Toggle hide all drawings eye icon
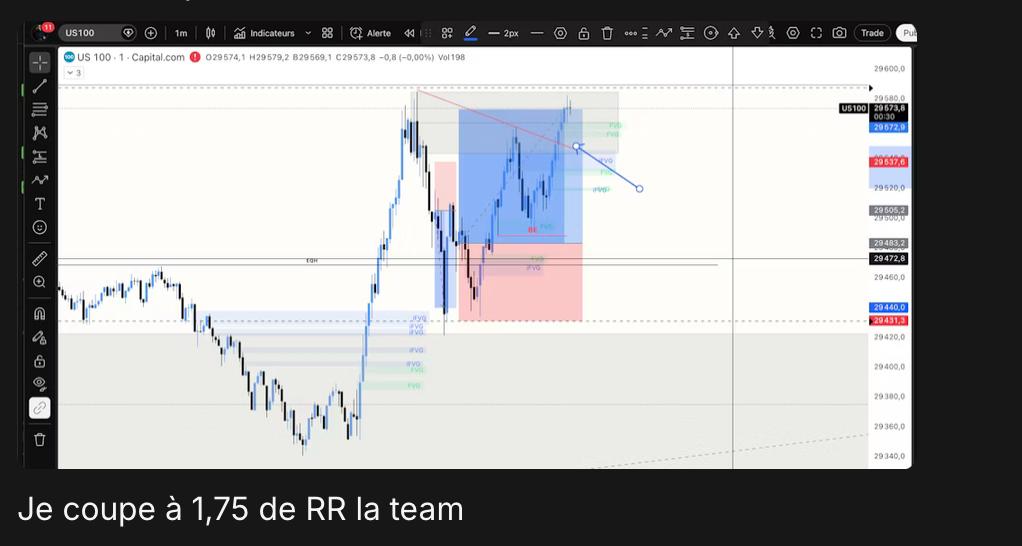This screenshot has width=1022, height=546. (40, 384)
